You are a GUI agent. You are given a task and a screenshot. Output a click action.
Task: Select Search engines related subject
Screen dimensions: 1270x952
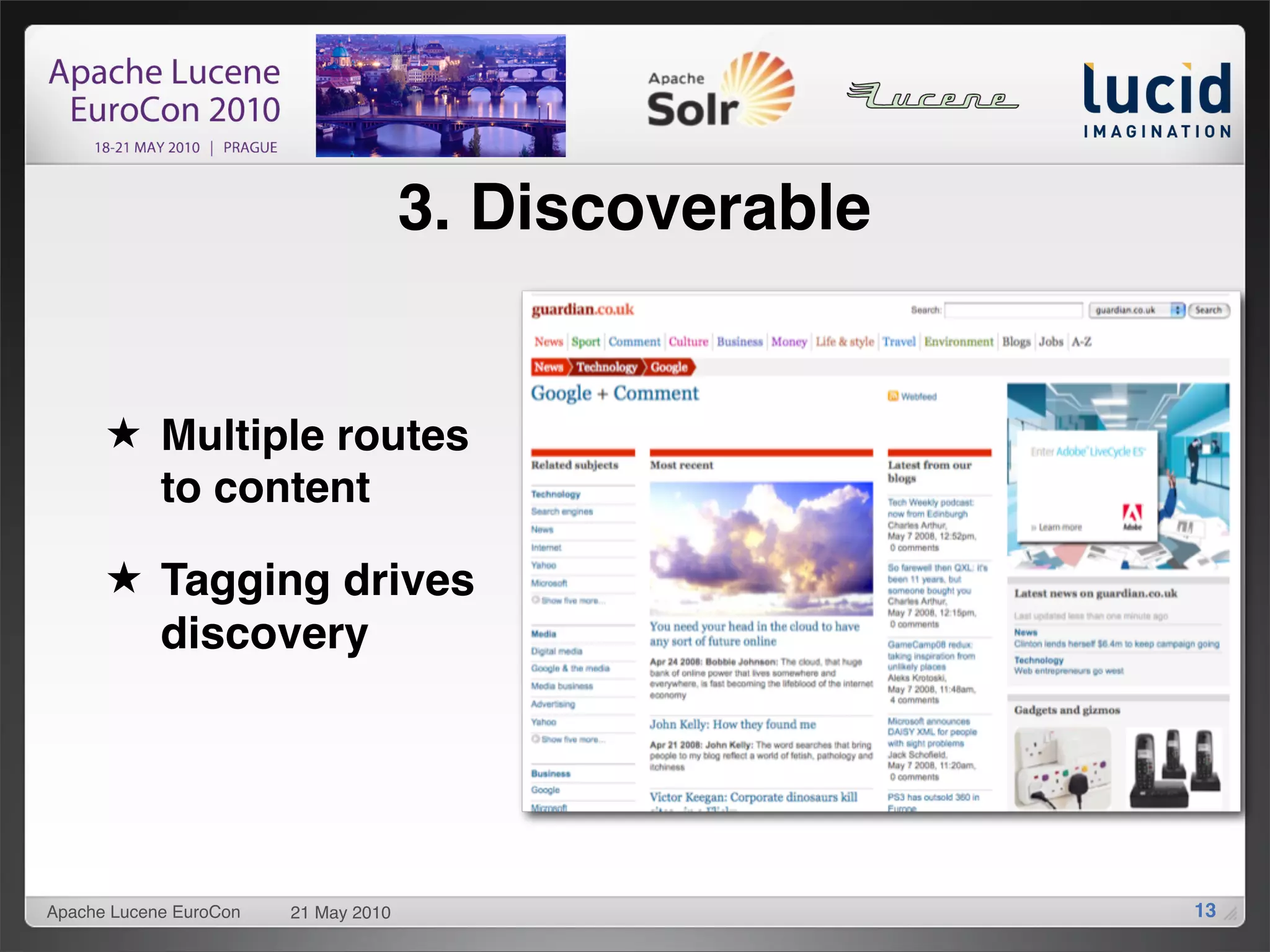(562, 511)
